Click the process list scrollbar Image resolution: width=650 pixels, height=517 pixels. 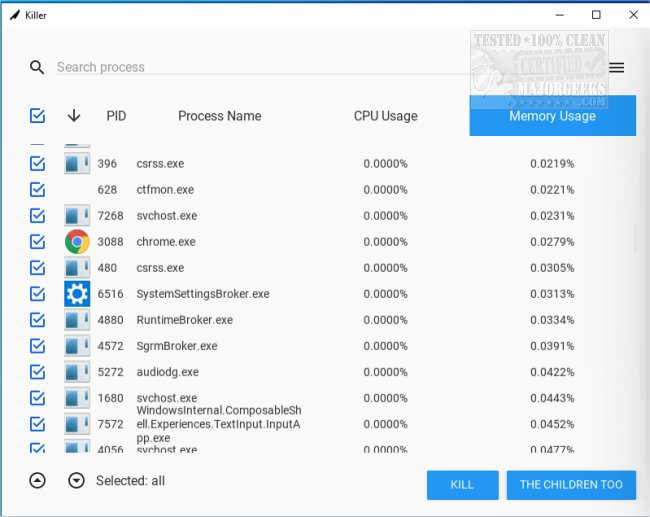(x=636, y=238)
